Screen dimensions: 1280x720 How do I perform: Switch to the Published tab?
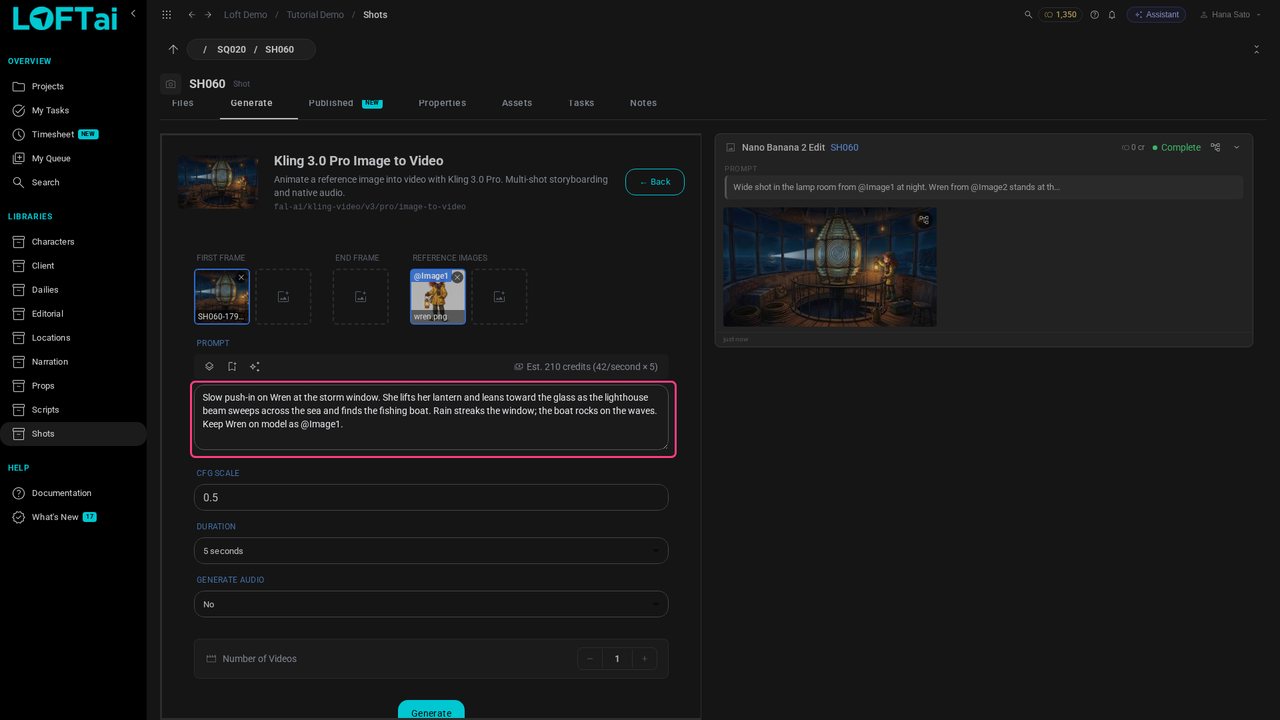[344, 103]
